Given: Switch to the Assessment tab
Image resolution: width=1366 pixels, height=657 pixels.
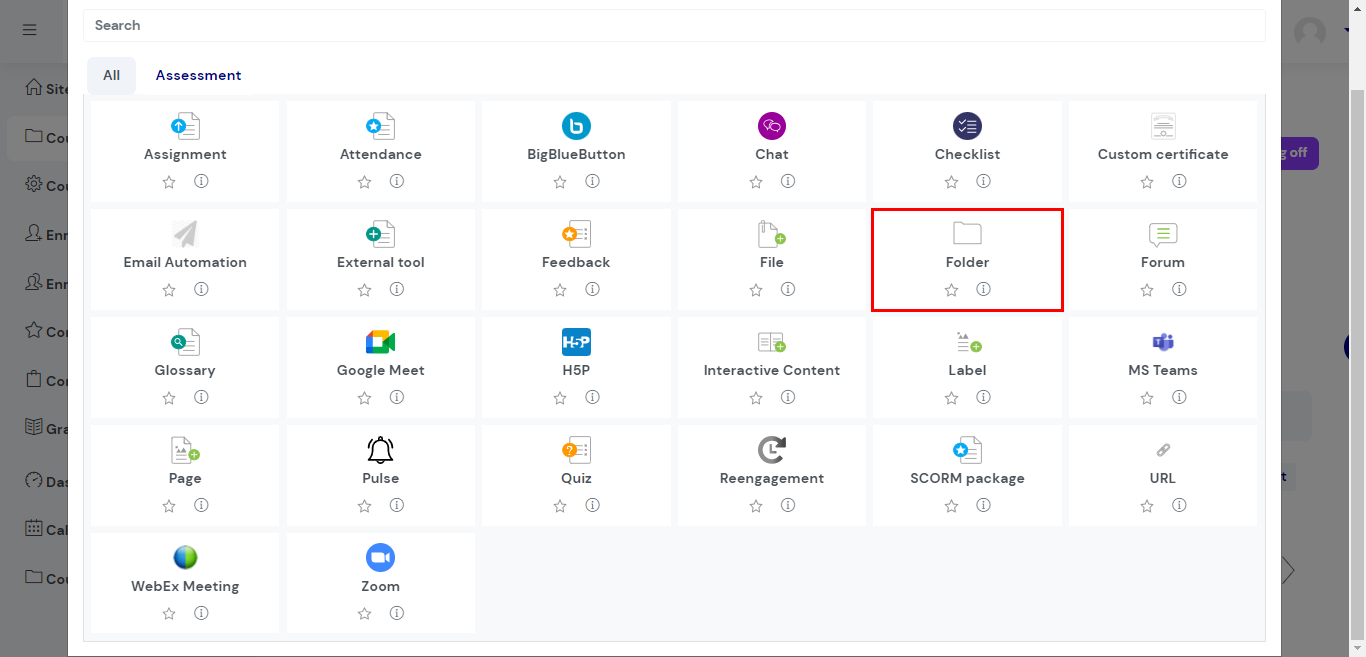Looking at the screenshot, I should (x=198, y=75).
